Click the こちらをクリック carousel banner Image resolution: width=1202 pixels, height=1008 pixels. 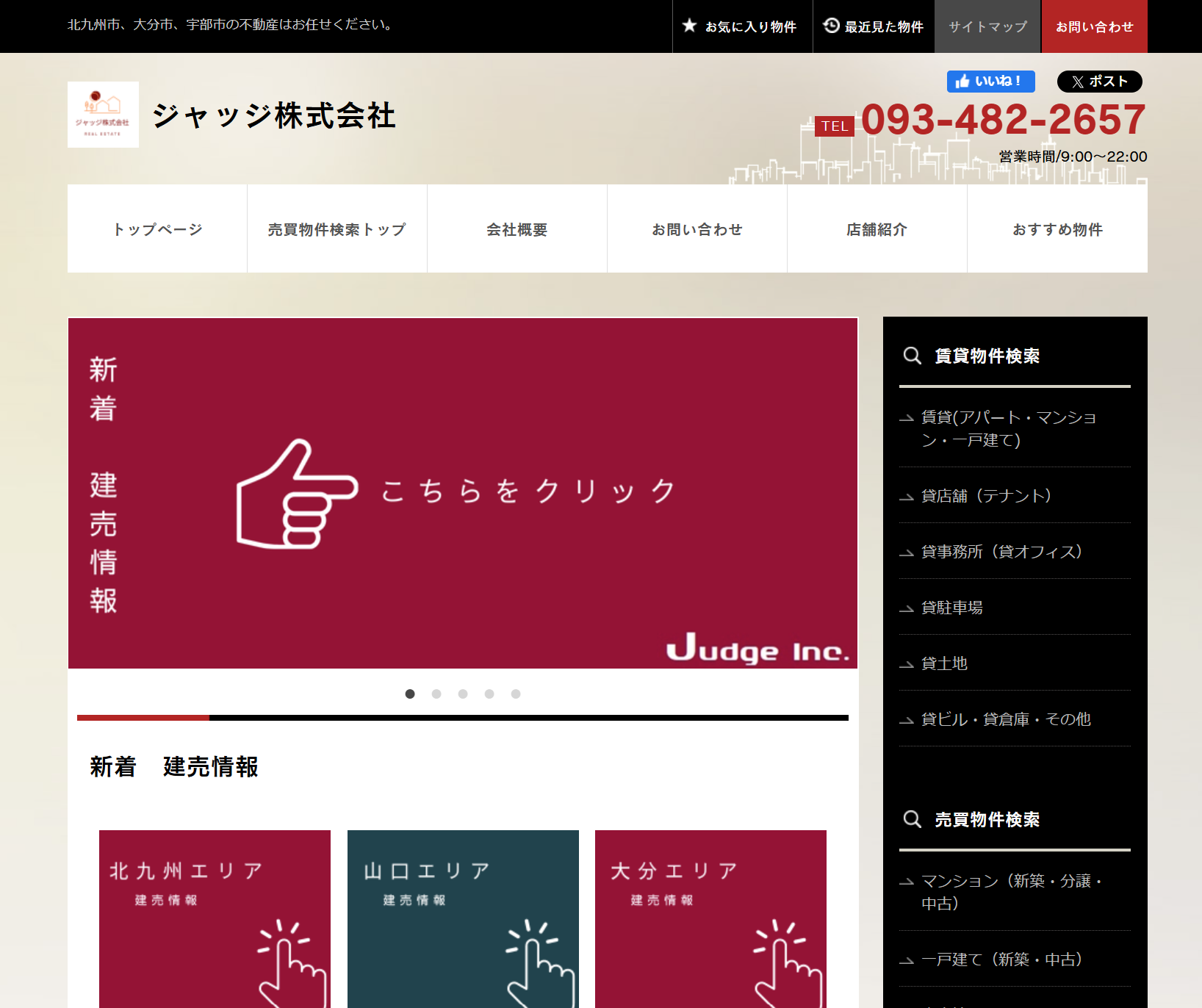(462, 492)
